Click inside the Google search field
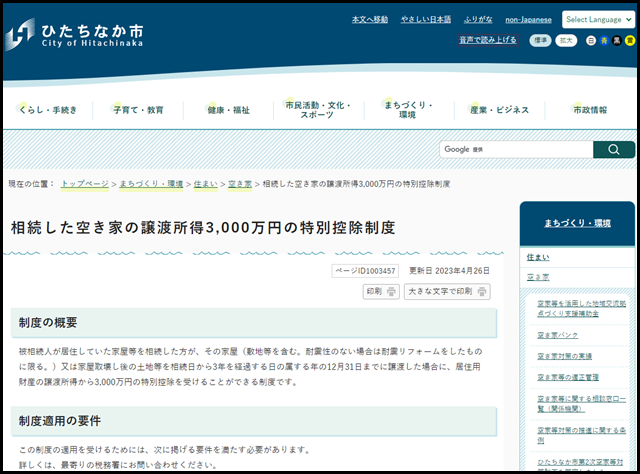Image resolution: width=640 pixels, height=474 pixels. tap(515, 150)
